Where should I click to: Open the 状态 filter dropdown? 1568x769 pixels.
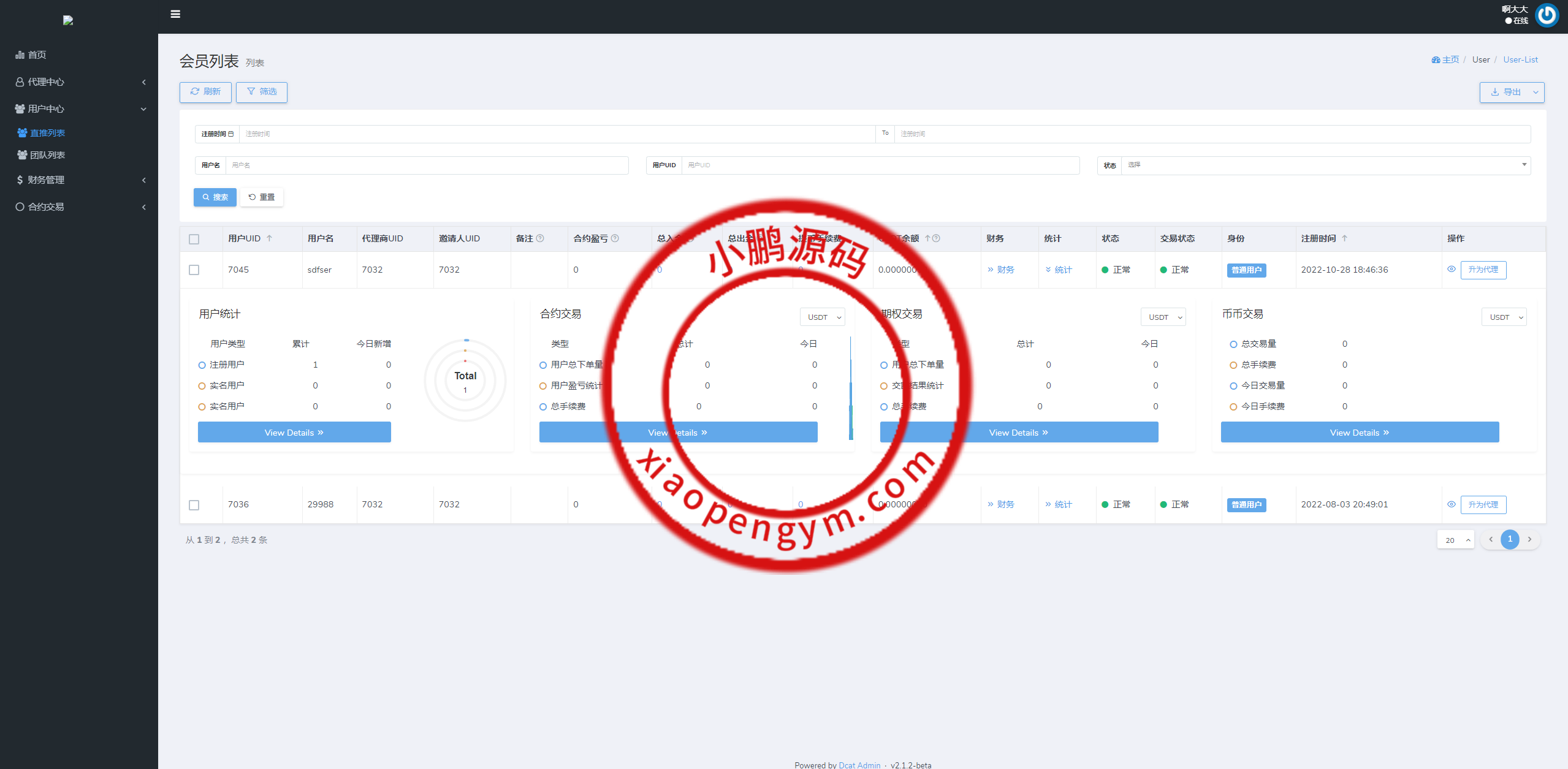[1325, 165]
